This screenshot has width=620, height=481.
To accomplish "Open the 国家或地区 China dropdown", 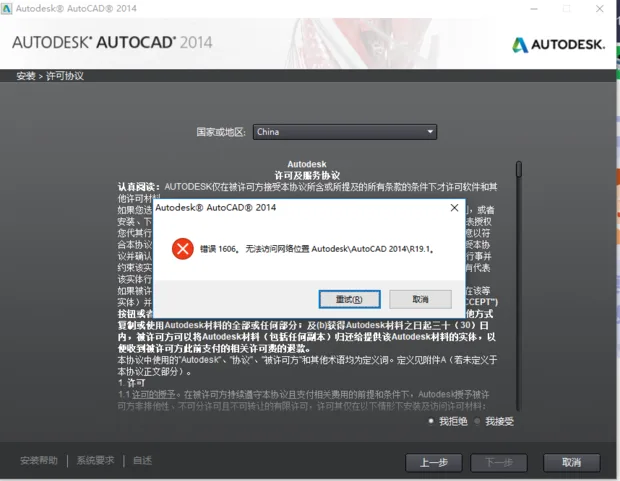I will coord(345,132).
